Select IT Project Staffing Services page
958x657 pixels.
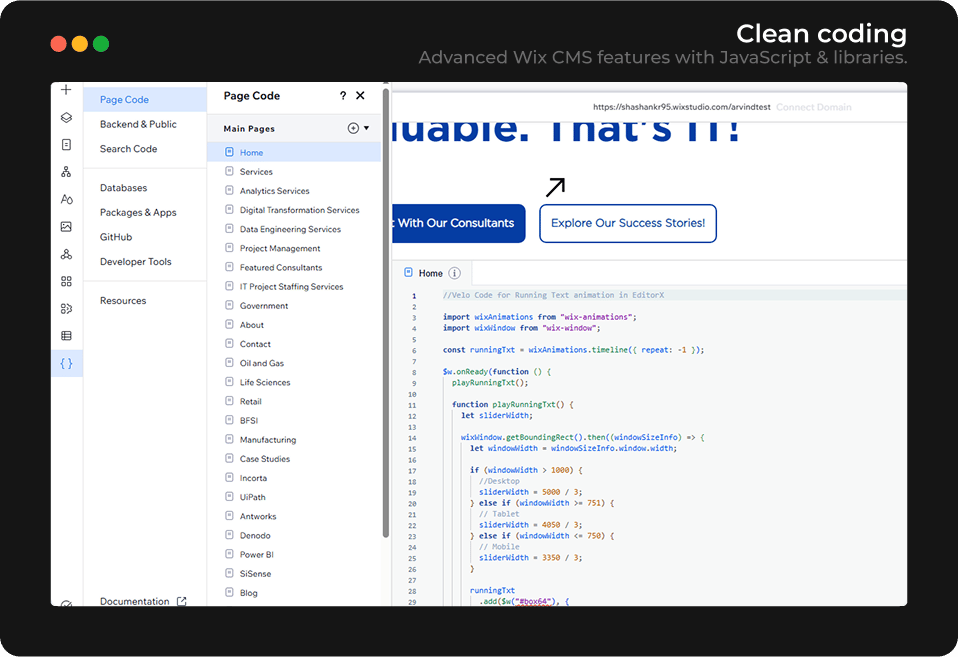pyautogui.click(x=294, y=287)
